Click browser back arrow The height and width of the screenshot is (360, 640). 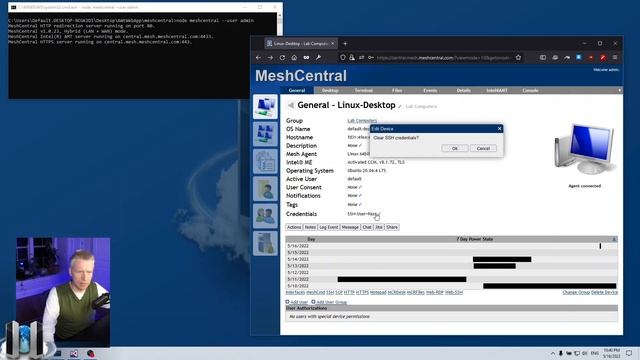click(x=258, y=58)
